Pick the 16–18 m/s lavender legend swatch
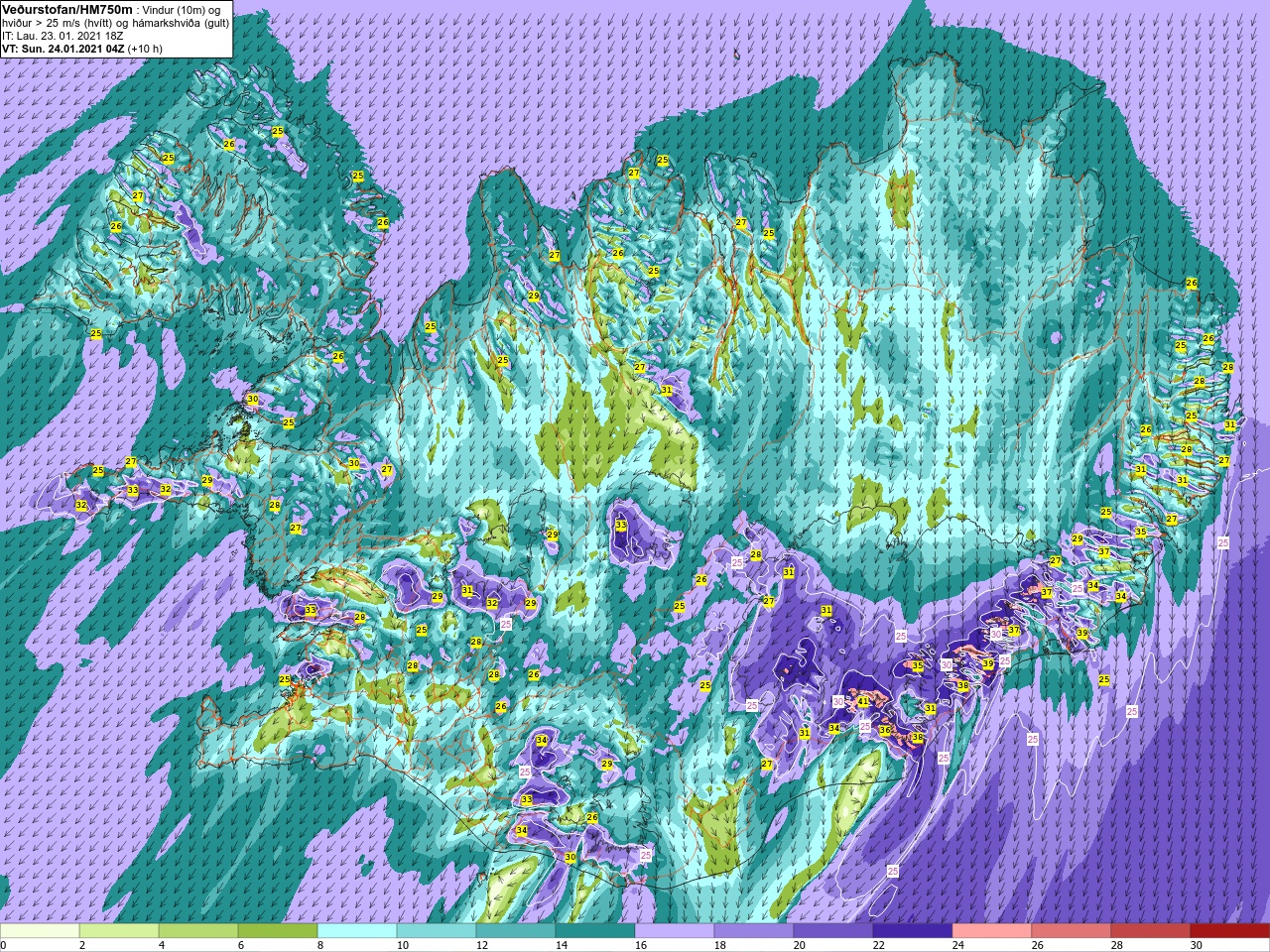Image resolution: width=1270 pixels, height=952 pixels. pyautogui.click(x=675, y=931)
